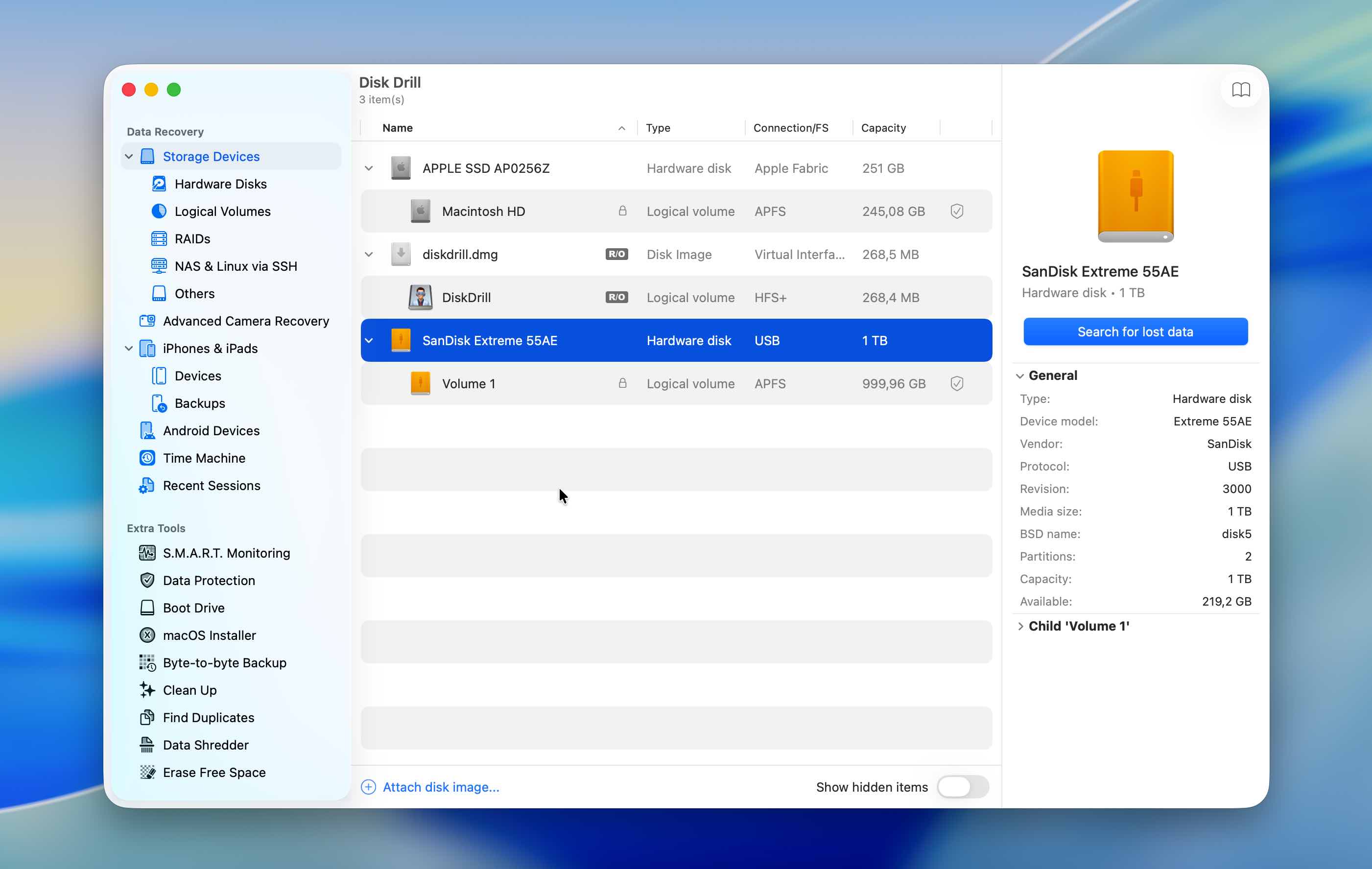
Task: Select the Clean Up tool
Action: (x=189, y=689)
